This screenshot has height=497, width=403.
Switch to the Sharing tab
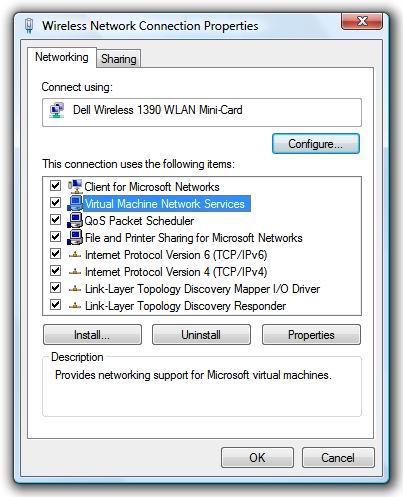click(119, 59)
